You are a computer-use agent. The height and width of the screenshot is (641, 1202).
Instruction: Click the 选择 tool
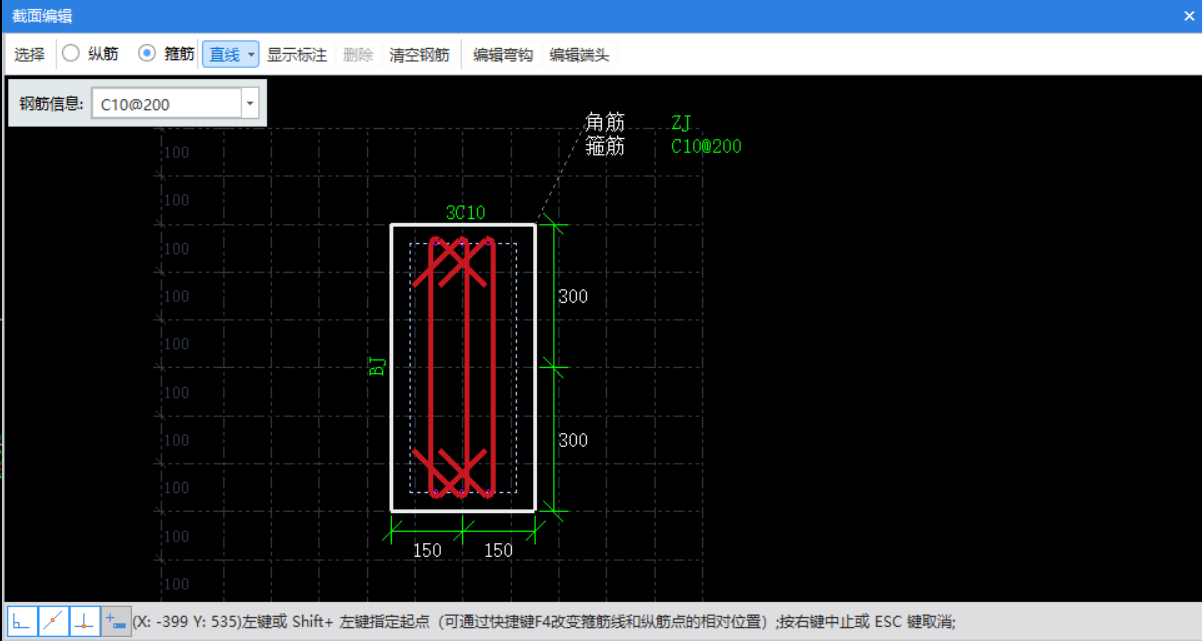pyautogui.click(x=29, y=54)
